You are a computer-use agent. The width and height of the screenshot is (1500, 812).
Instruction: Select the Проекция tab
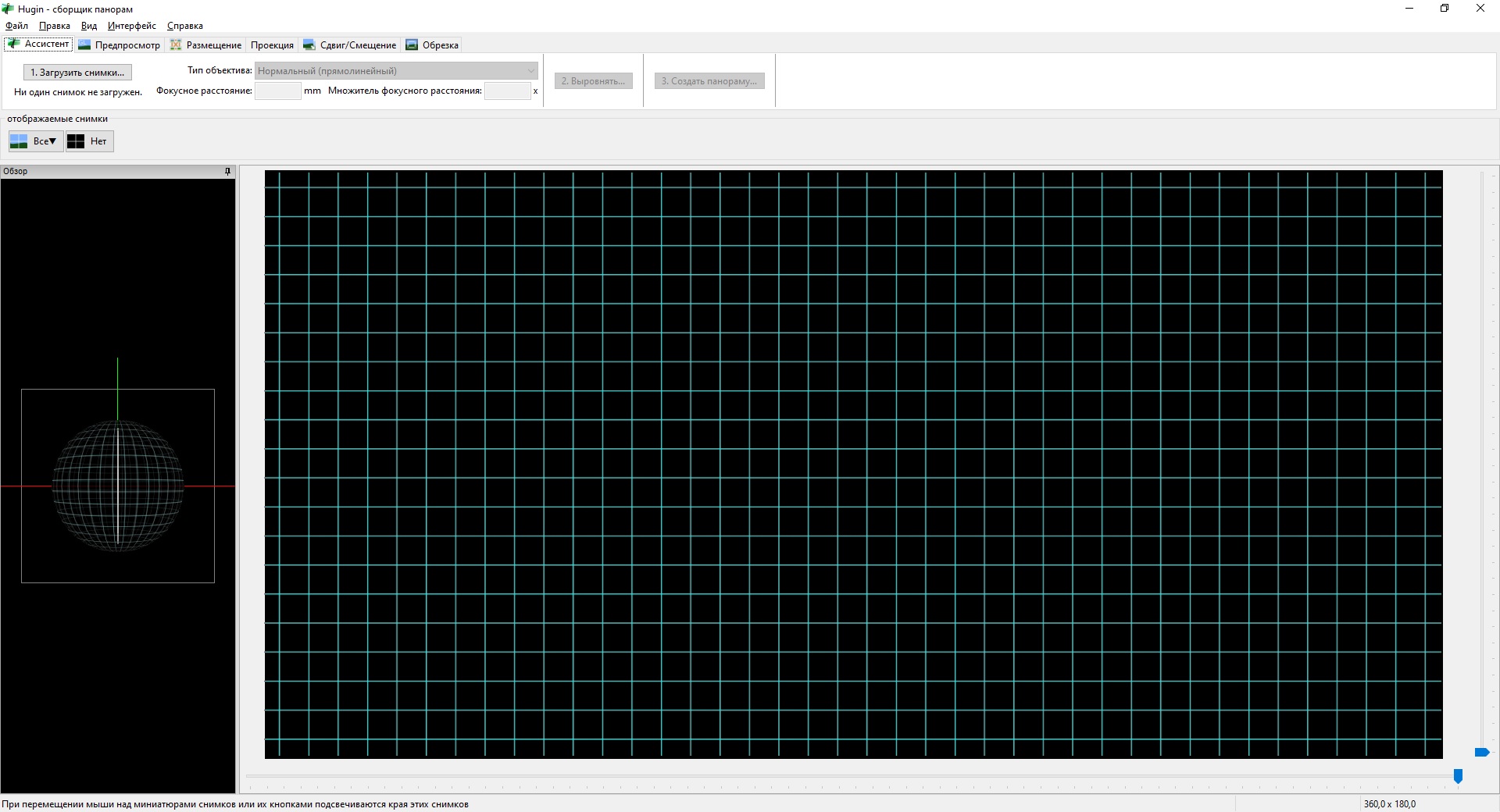(x=272, y=45)
